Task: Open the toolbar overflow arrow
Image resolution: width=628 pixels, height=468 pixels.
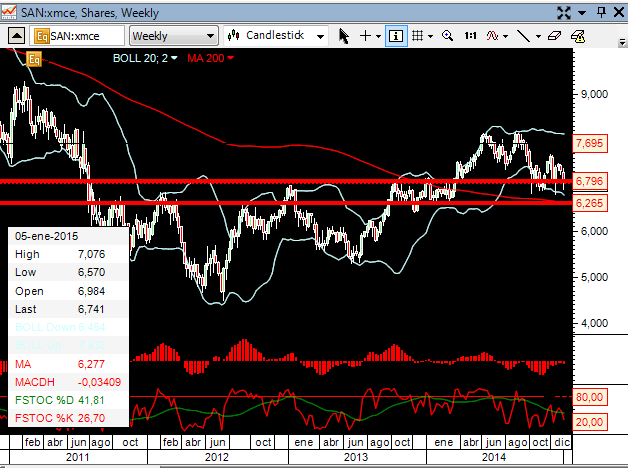Action: 622,42
